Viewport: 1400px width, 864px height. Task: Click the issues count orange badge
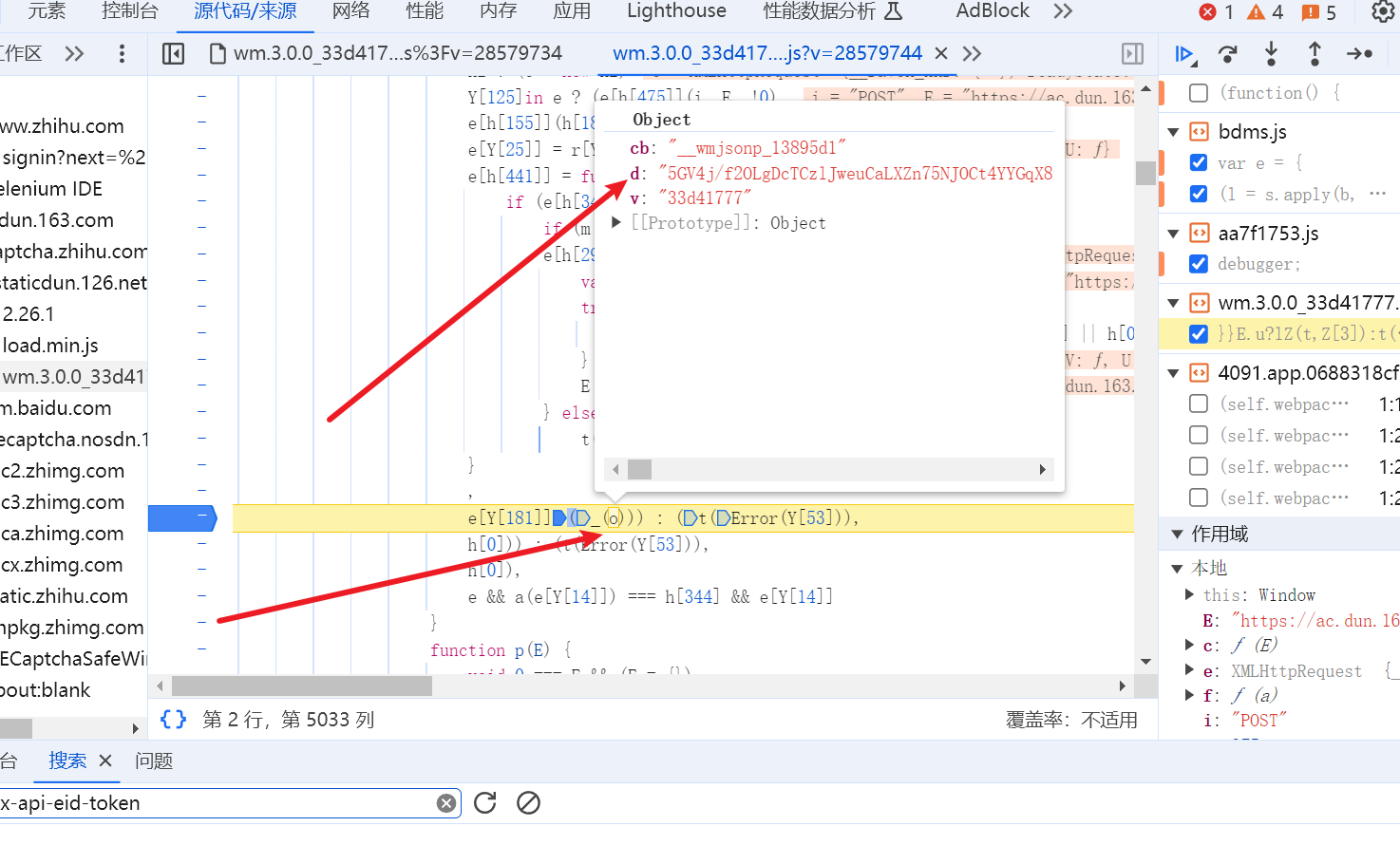[x=1319, y=11]
